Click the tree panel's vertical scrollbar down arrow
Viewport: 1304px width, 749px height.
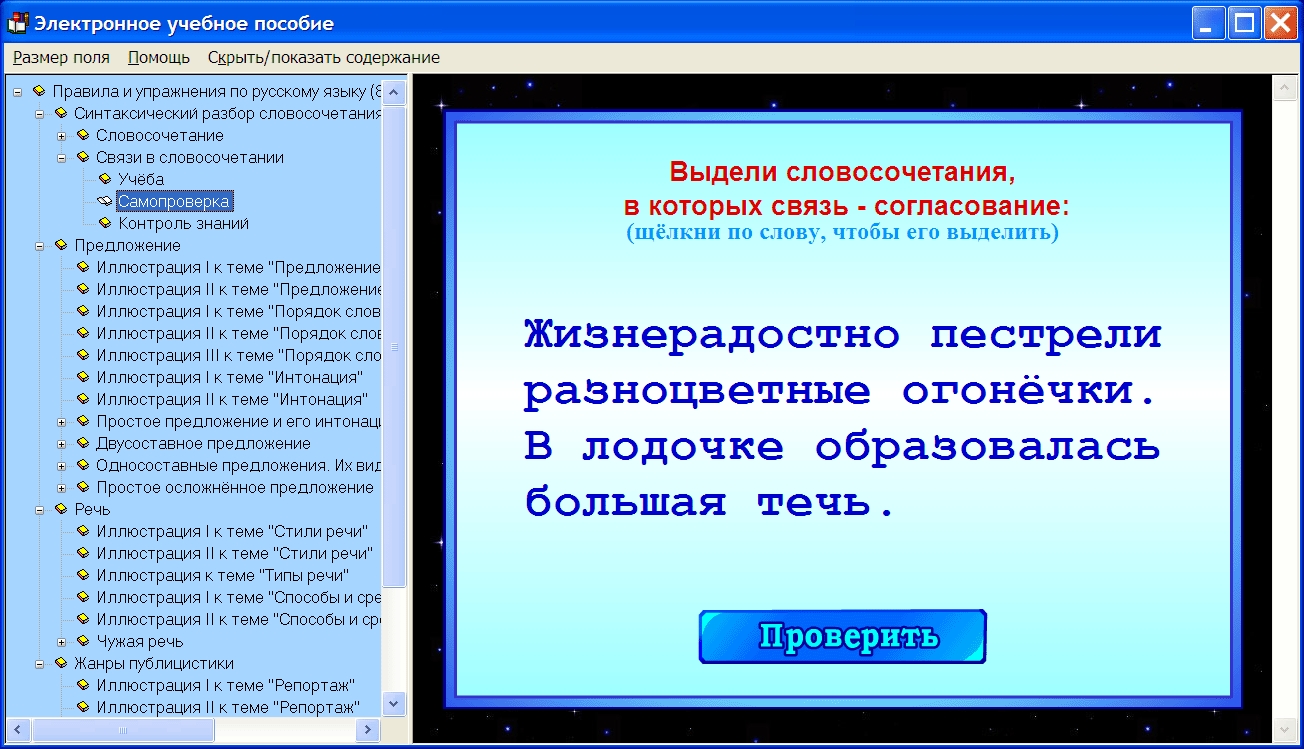[x=395, y=704]
